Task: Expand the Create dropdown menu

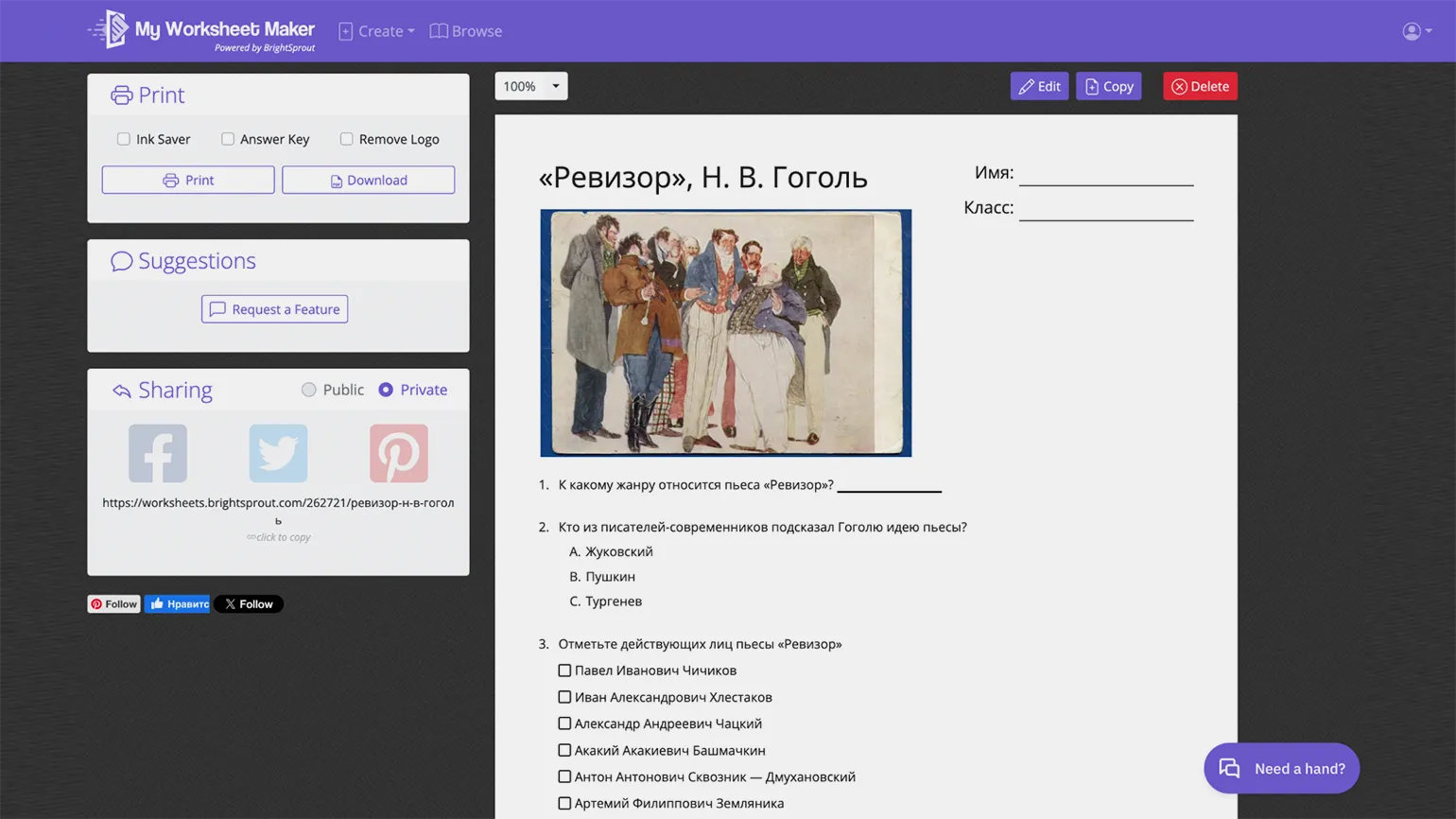Action: [376, 31]
